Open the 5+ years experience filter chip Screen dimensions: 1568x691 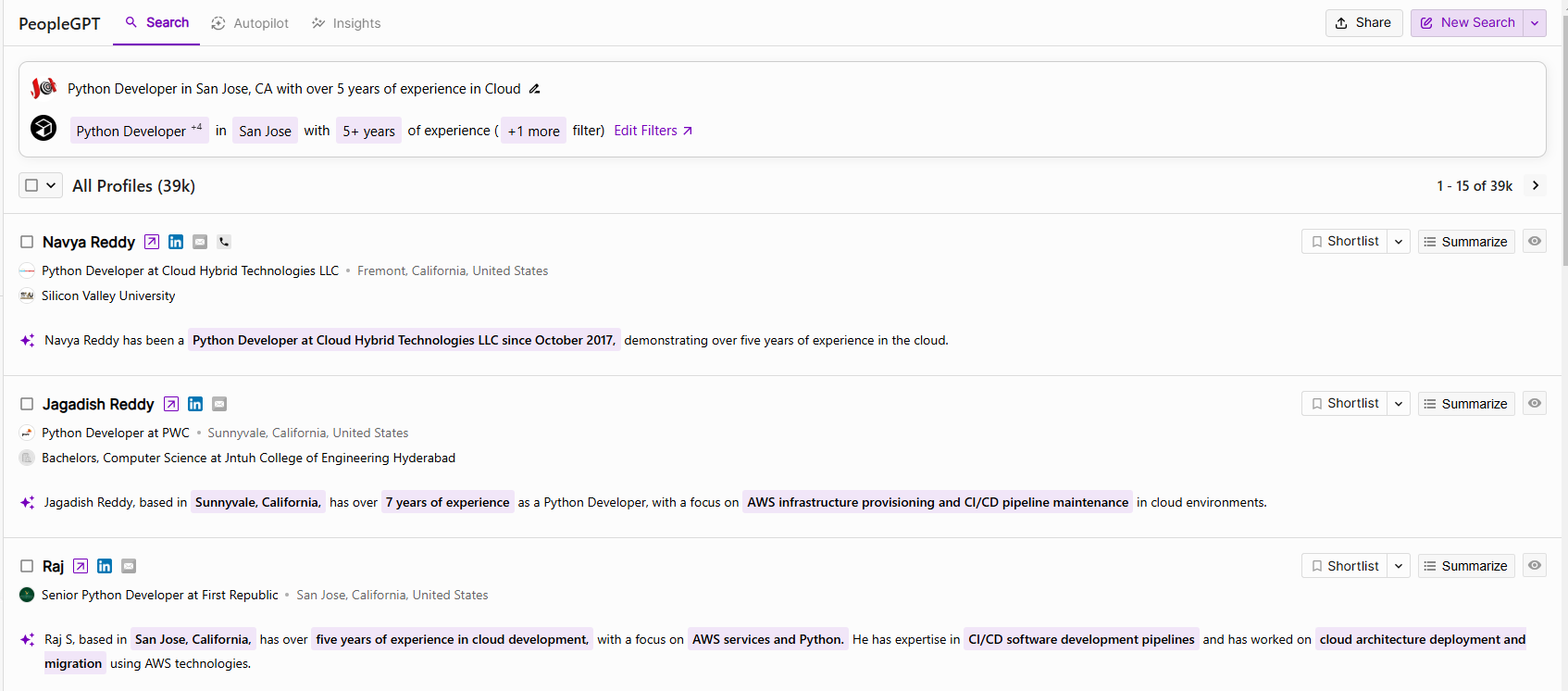point(368,131)
